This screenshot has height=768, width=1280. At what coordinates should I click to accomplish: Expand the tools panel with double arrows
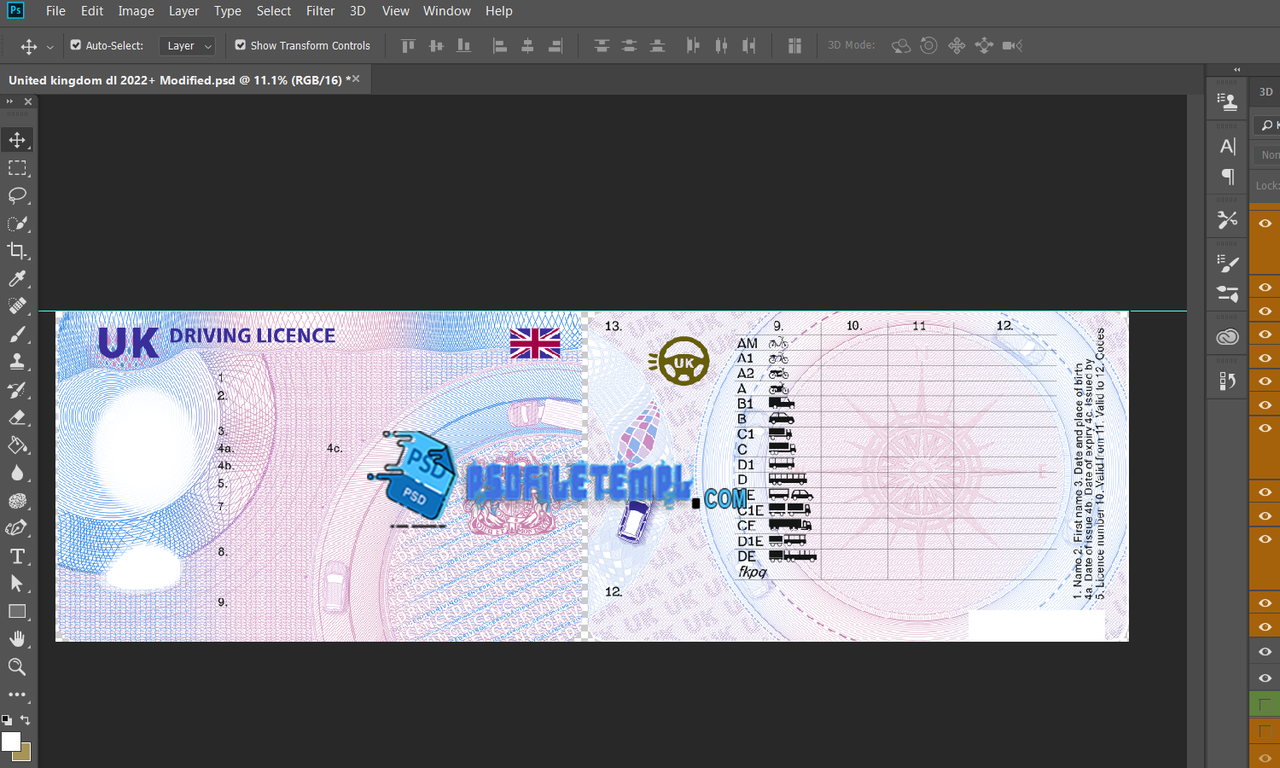pos(11,101)
